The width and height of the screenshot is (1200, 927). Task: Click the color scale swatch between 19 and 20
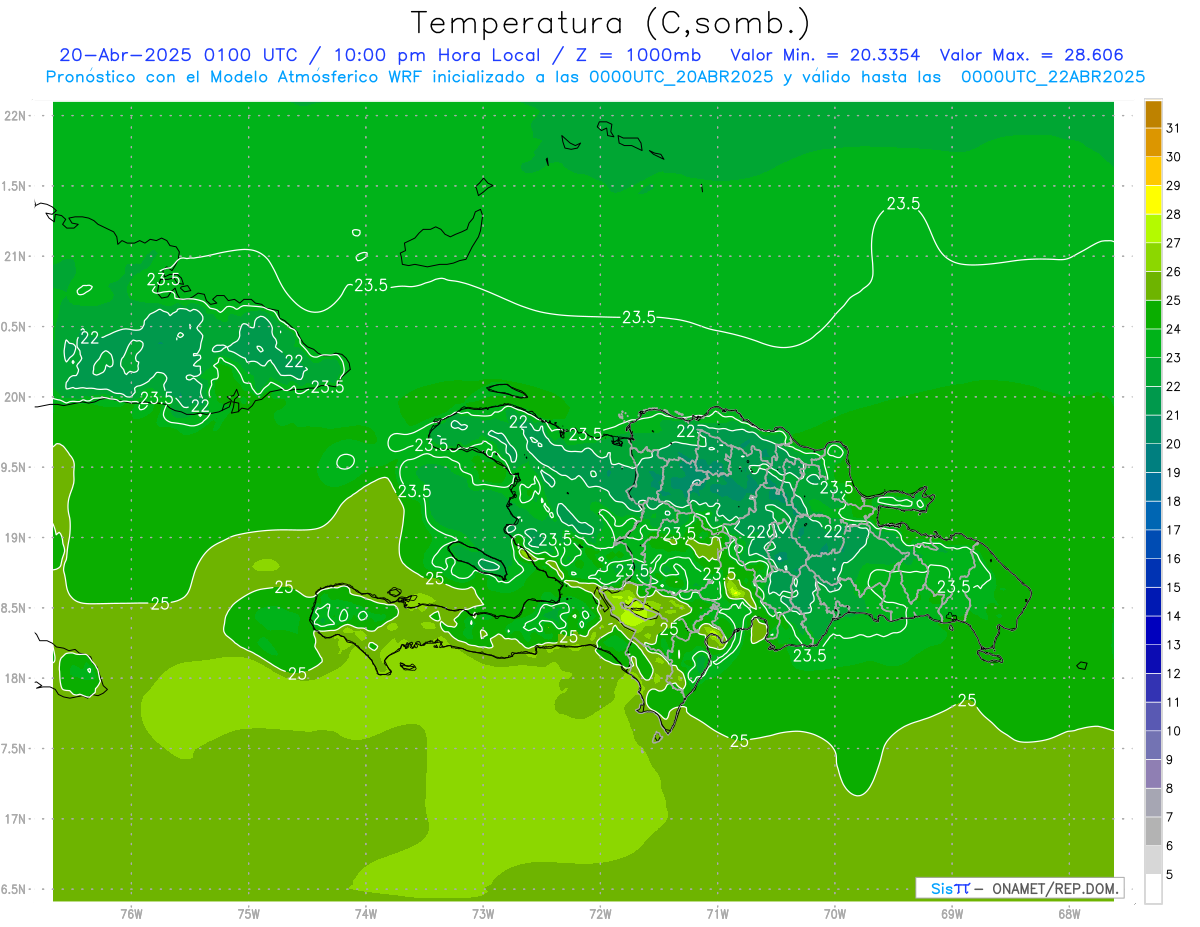coord(1154,459)
